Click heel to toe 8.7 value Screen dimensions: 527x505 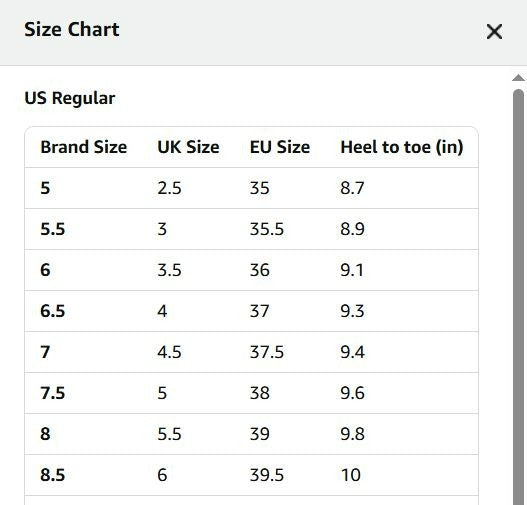[x=352, y=188]
